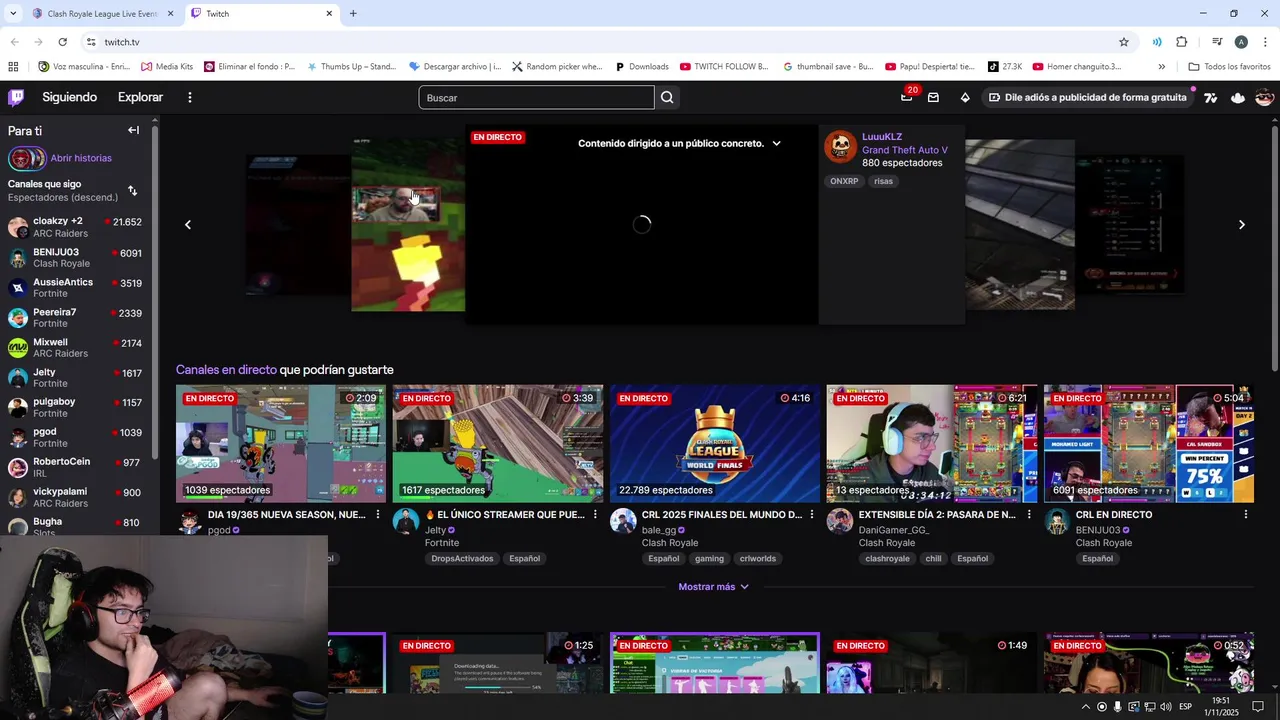1280x720 pixels.
Task: Reload the page with browser refresh
Action: pyautogui.click(x=62, y=42)
